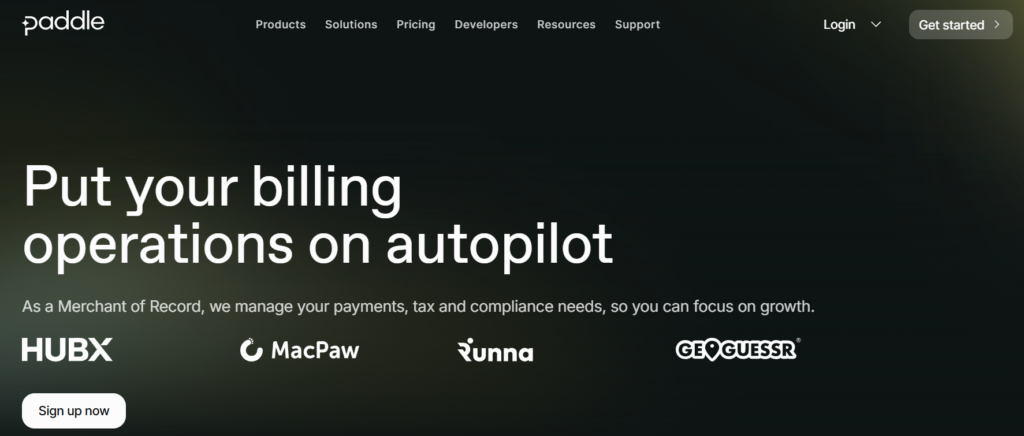This screenshot has height=436, width=1024.
Task: Click the Paddle logo in header
Action: point(63,23)
